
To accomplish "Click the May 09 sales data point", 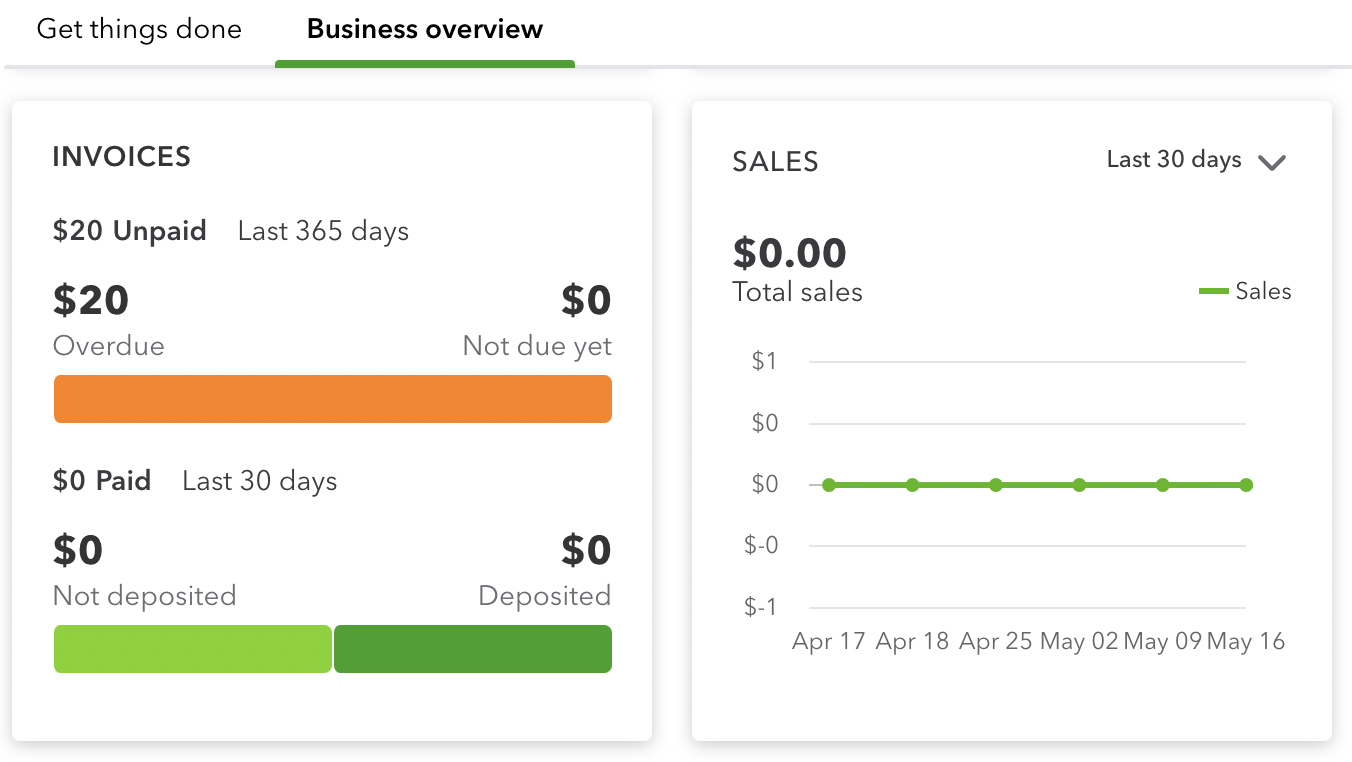I will click(1163, 485).
